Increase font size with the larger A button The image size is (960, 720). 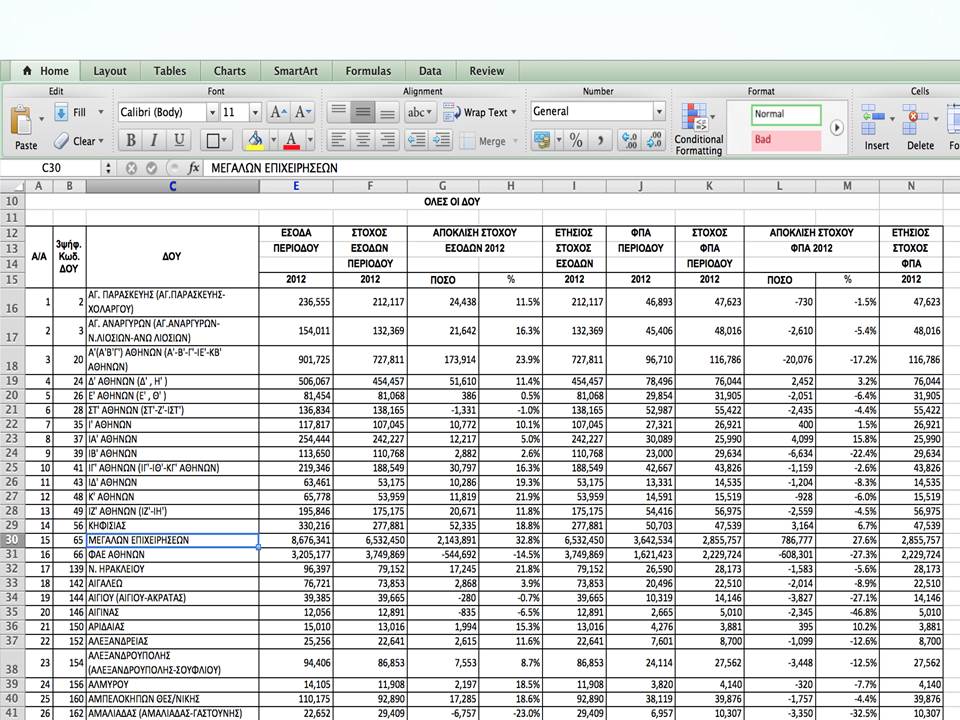[278, 112]
